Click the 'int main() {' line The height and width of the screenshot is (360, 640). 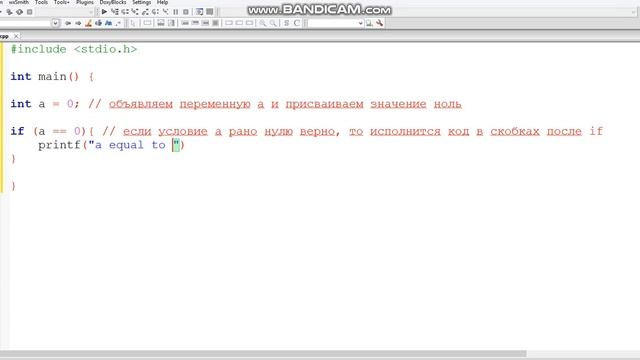pos(52,76)
